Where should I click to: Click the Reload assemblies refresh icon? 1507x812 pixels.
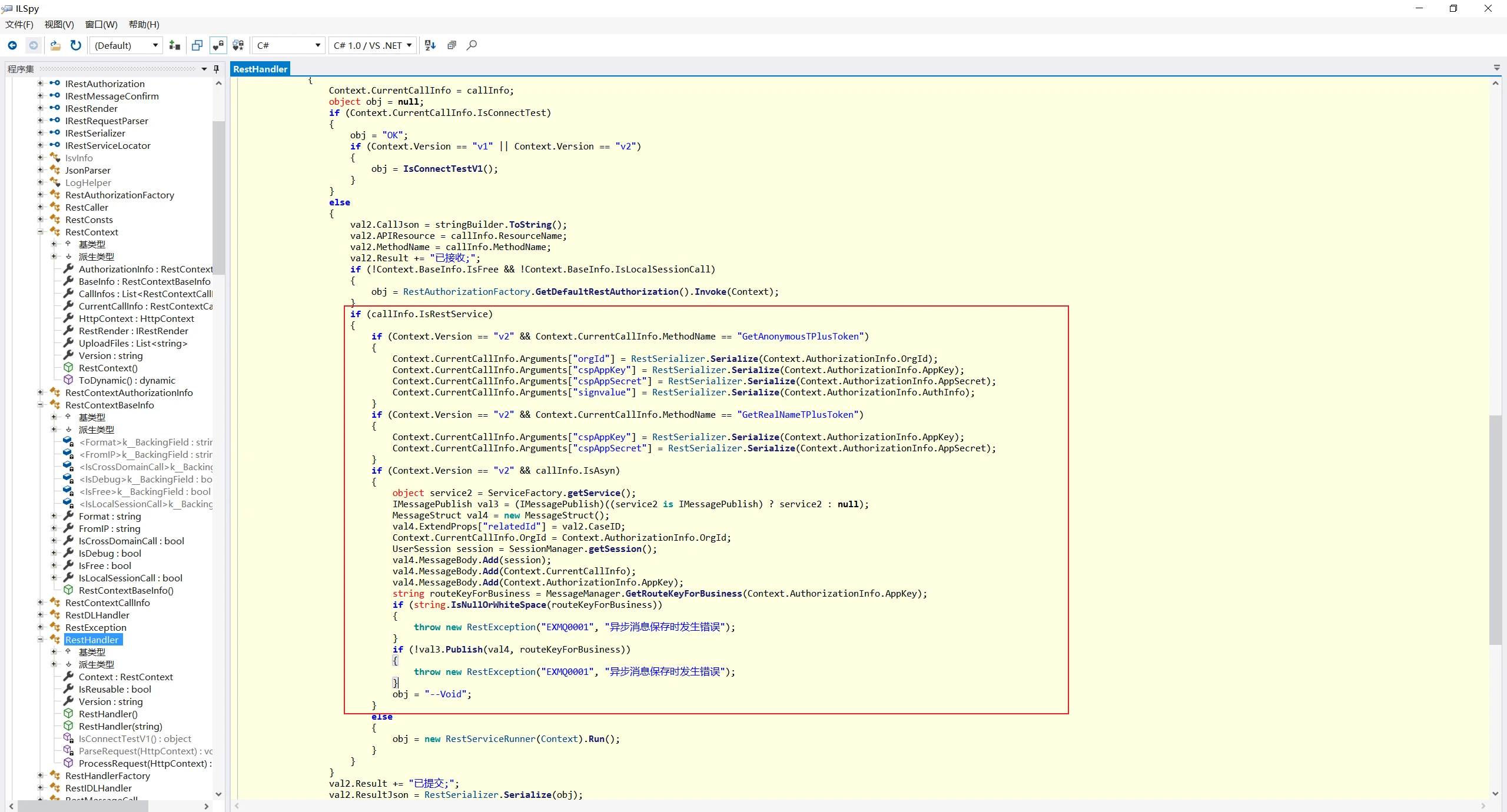click(x=76, y=45)
